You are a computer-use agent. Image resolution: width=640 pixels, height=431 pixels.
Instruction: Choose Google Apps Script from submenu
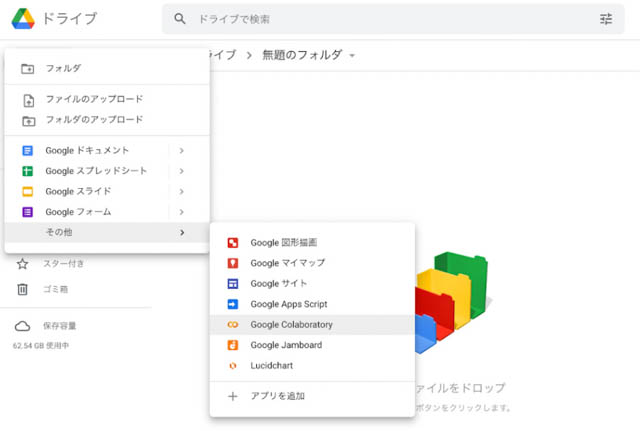[312, 304]
